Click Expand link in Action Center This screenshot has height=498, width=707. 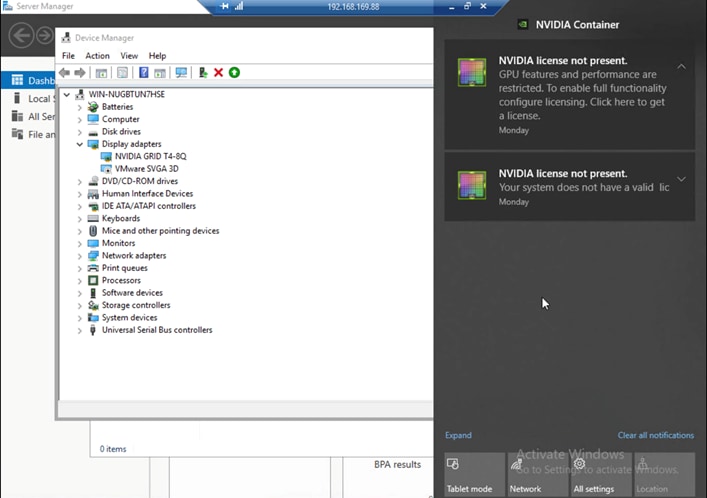pos(458,435)
